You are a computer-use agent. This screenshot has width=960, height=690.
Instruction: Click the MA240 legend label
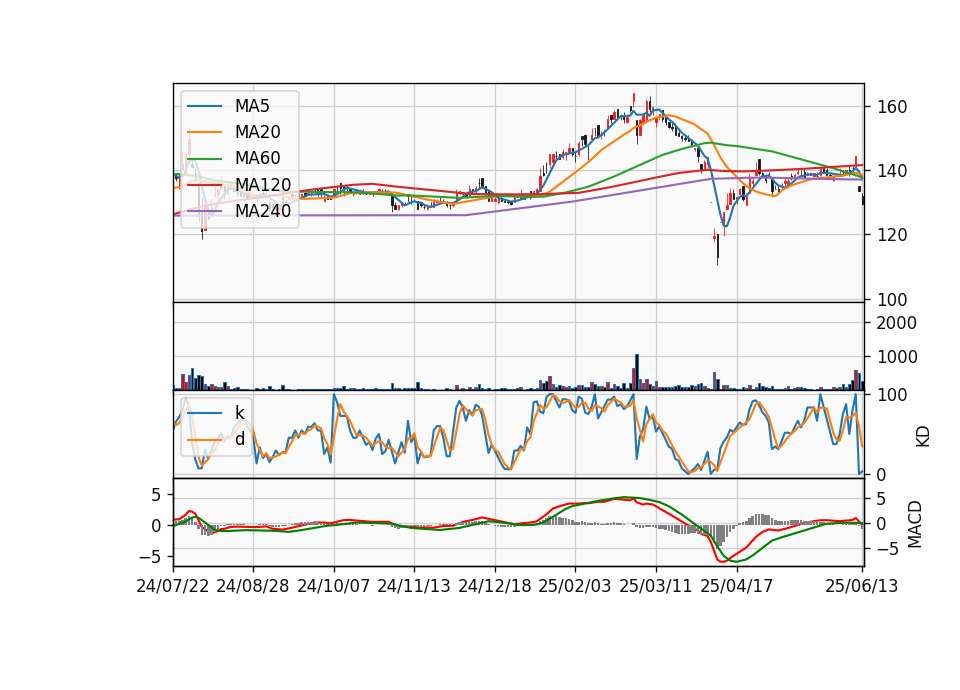coord(263,211)
